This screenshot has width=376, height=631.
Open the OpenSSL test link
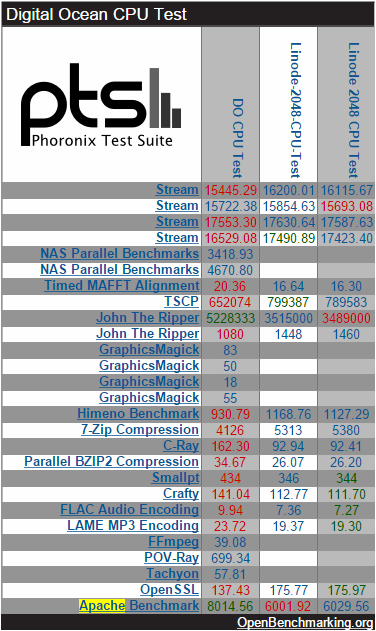point(169,590)
